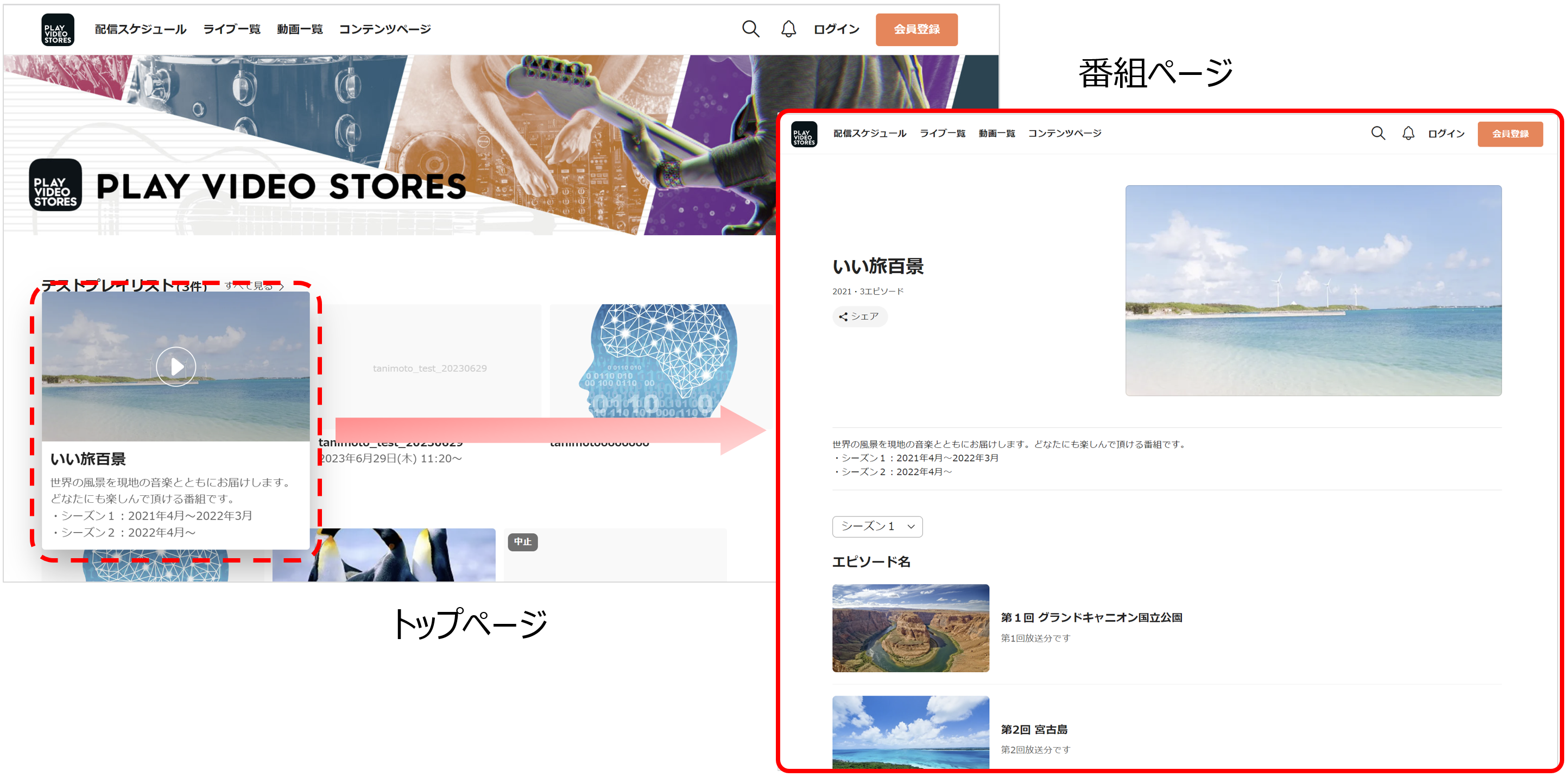Click the シェア share button
This screenshot has width=1568, height=777.
tap(859, 317)
